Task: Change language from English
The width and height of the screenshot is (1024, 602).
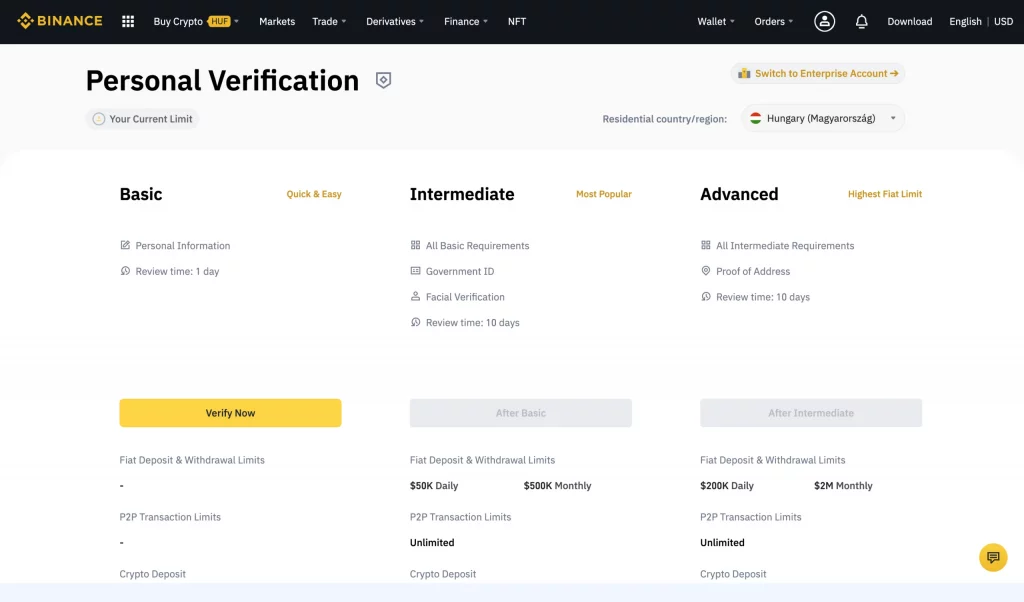Action: click(965, 21)
